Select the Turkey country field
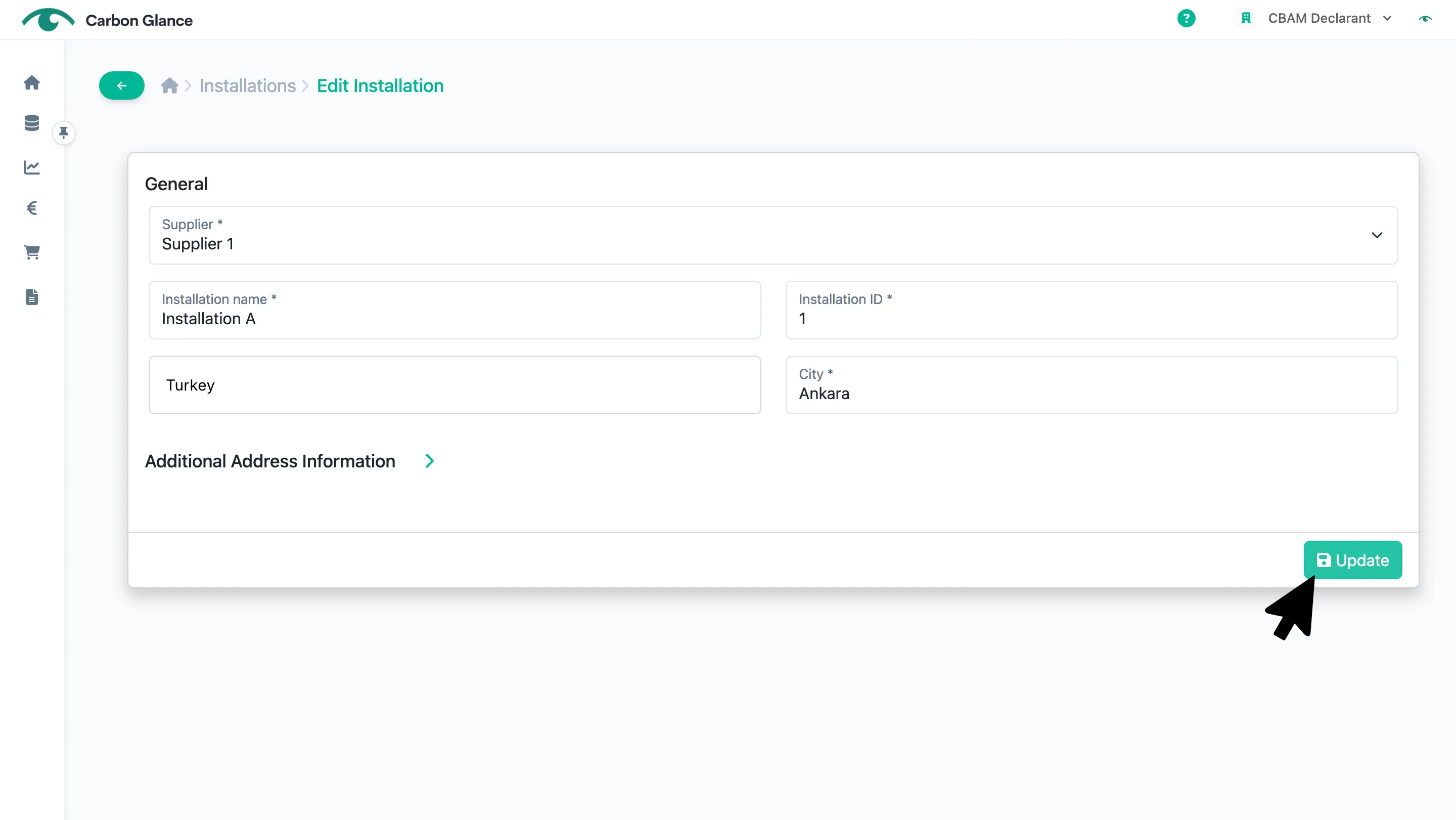 (x=454, y=384)
